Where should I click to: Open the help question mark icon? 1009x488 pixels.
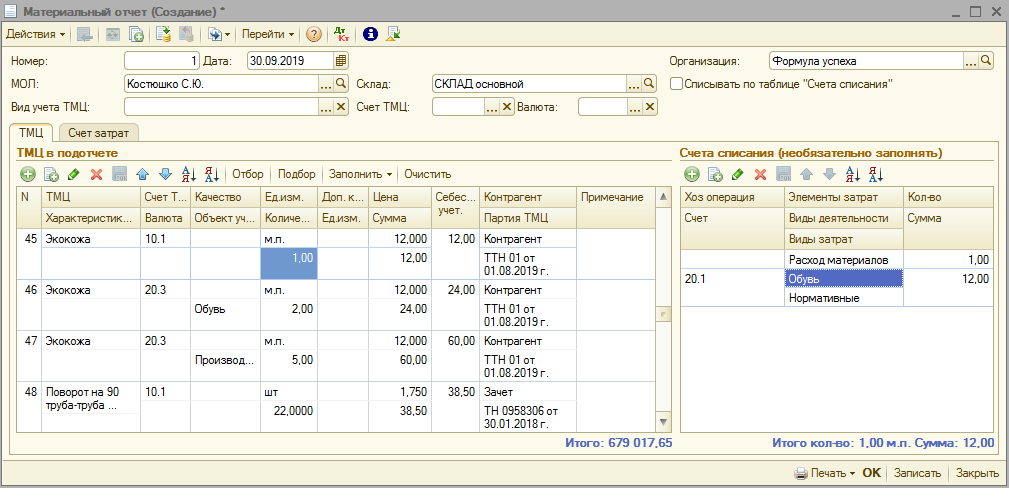[314, 34]
